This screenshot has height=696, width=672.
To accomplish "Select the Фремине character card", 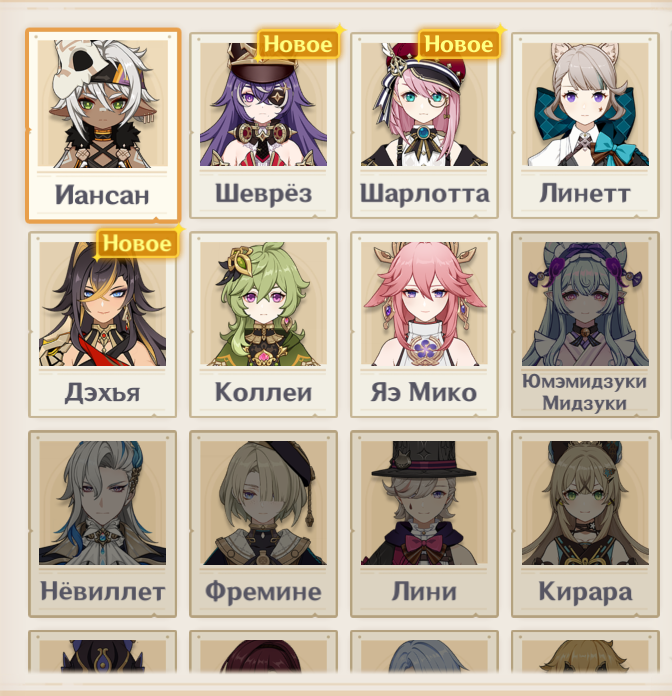I will point(264,524).
